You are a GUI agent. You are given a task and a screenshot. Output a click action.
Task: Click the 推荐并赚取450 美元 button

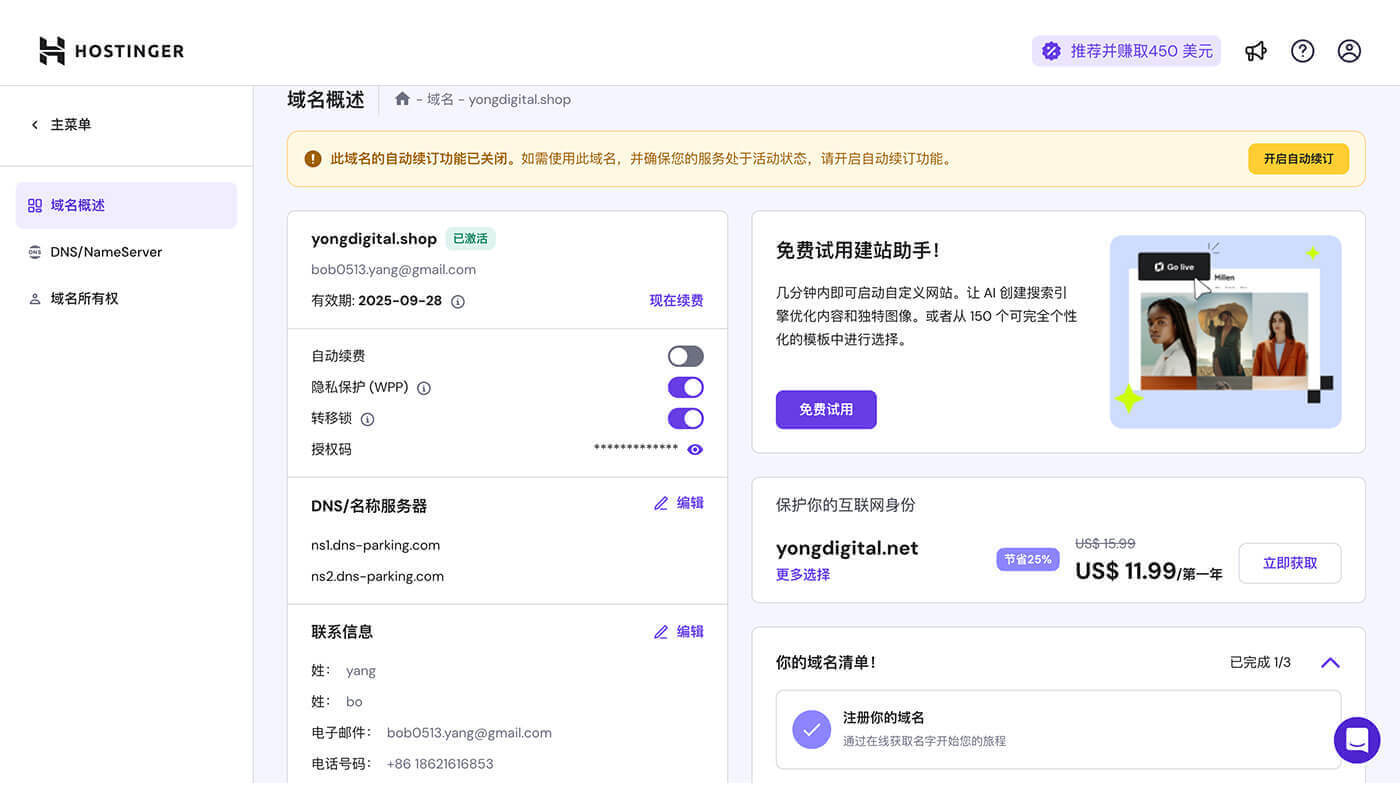[1126, 51]
